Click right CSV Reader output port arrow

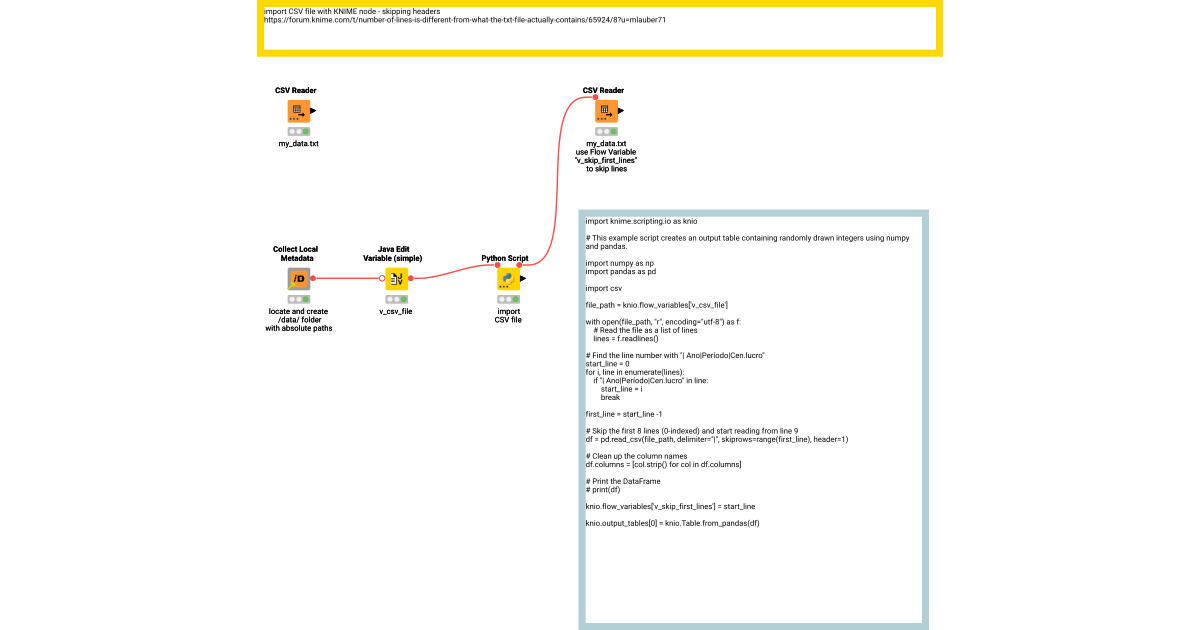[621, 111]
